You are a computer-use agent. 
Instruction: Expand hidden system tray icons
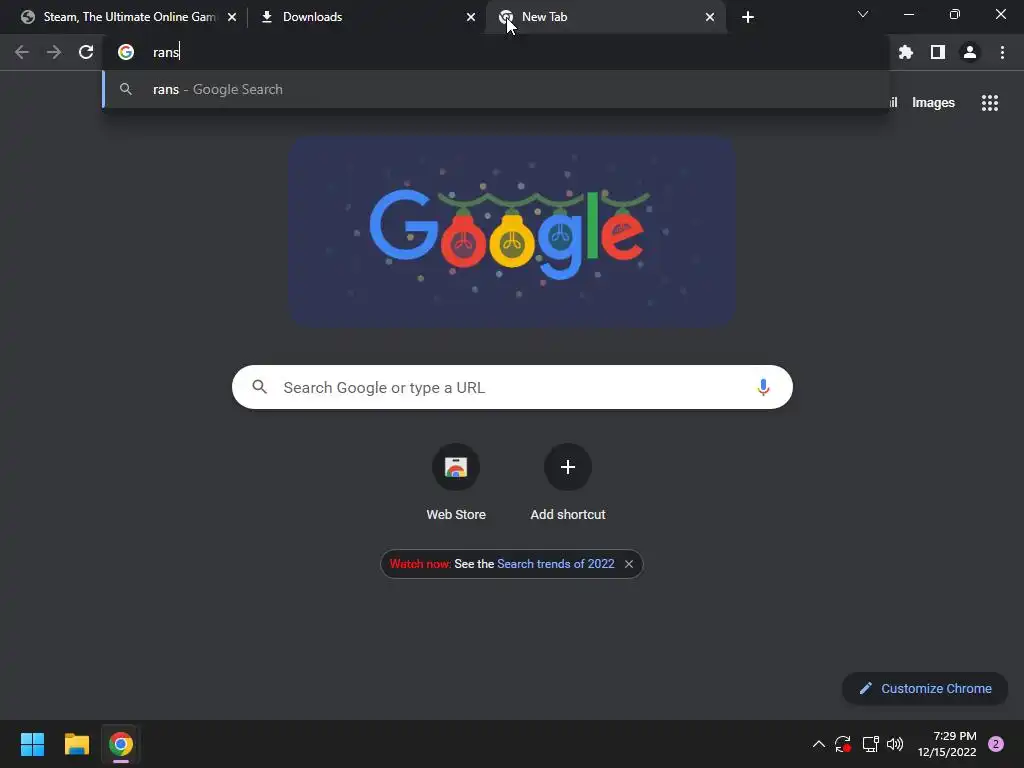tap(818, 744)
